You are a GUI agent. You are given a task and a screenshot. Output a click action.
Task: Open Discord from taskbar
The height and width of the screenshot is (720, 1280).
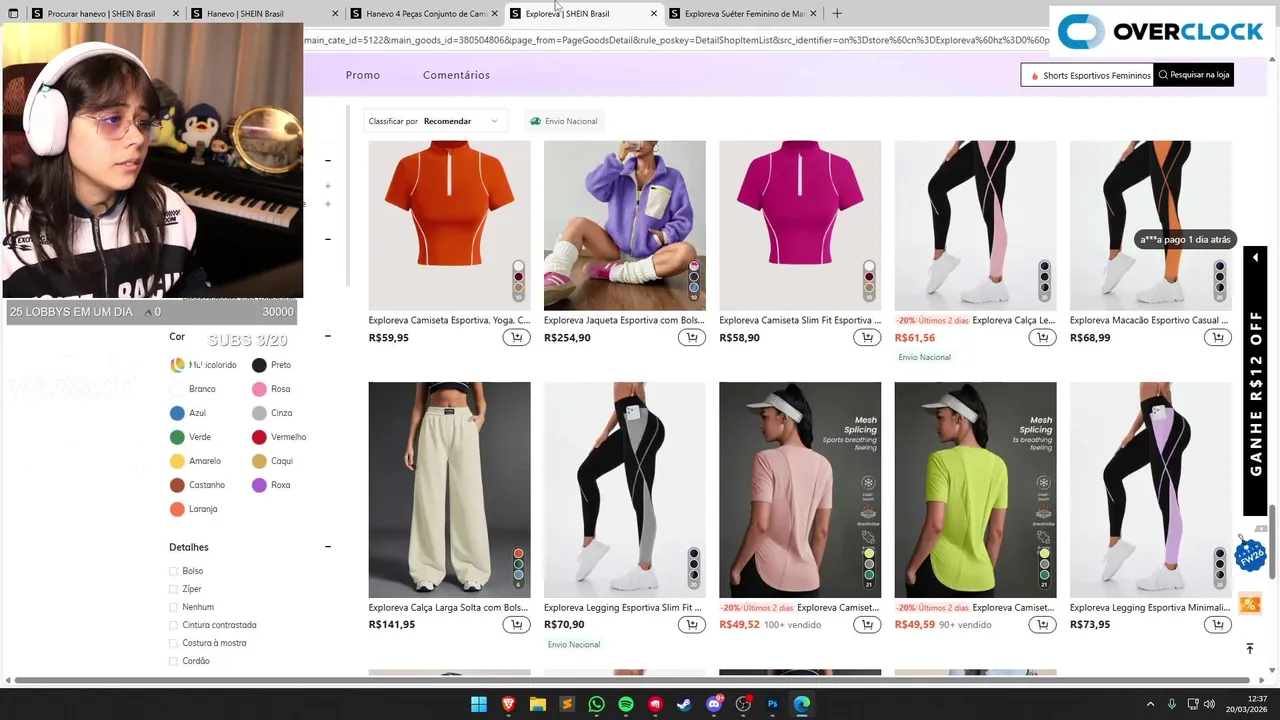(714, 704)
